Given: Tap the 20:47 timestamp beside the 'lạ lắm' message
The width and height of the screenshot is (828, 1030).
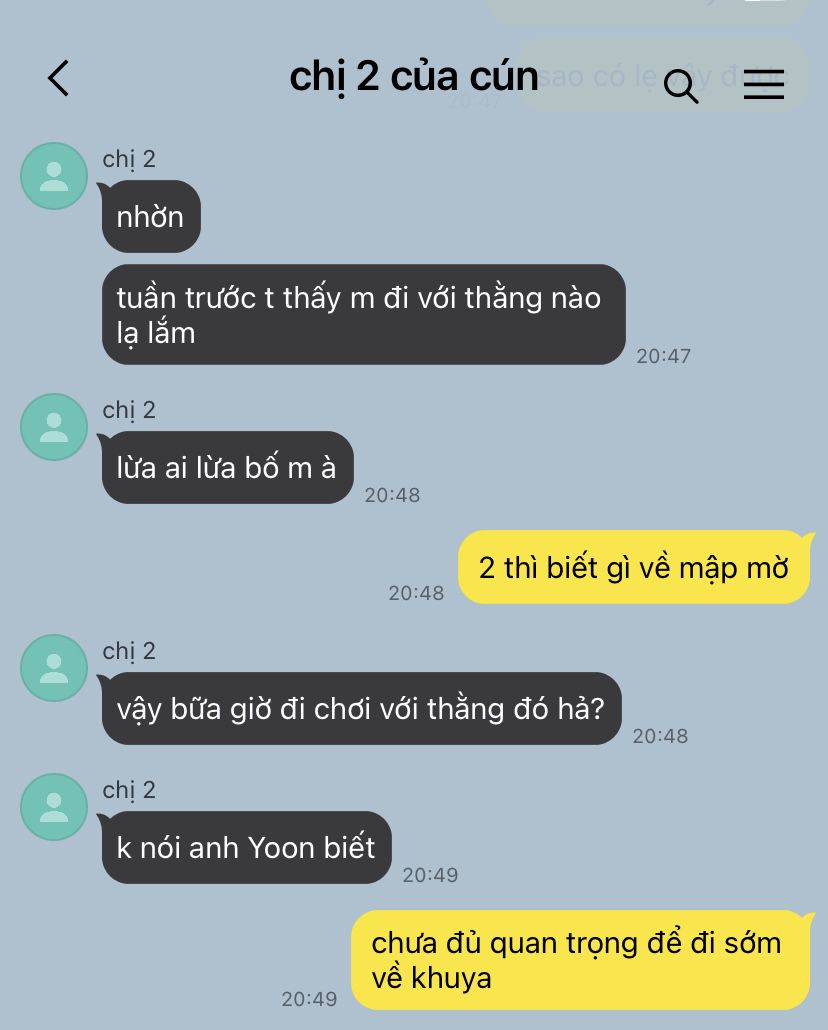Looking at the screenshot, I should click(x=663, y=356).
